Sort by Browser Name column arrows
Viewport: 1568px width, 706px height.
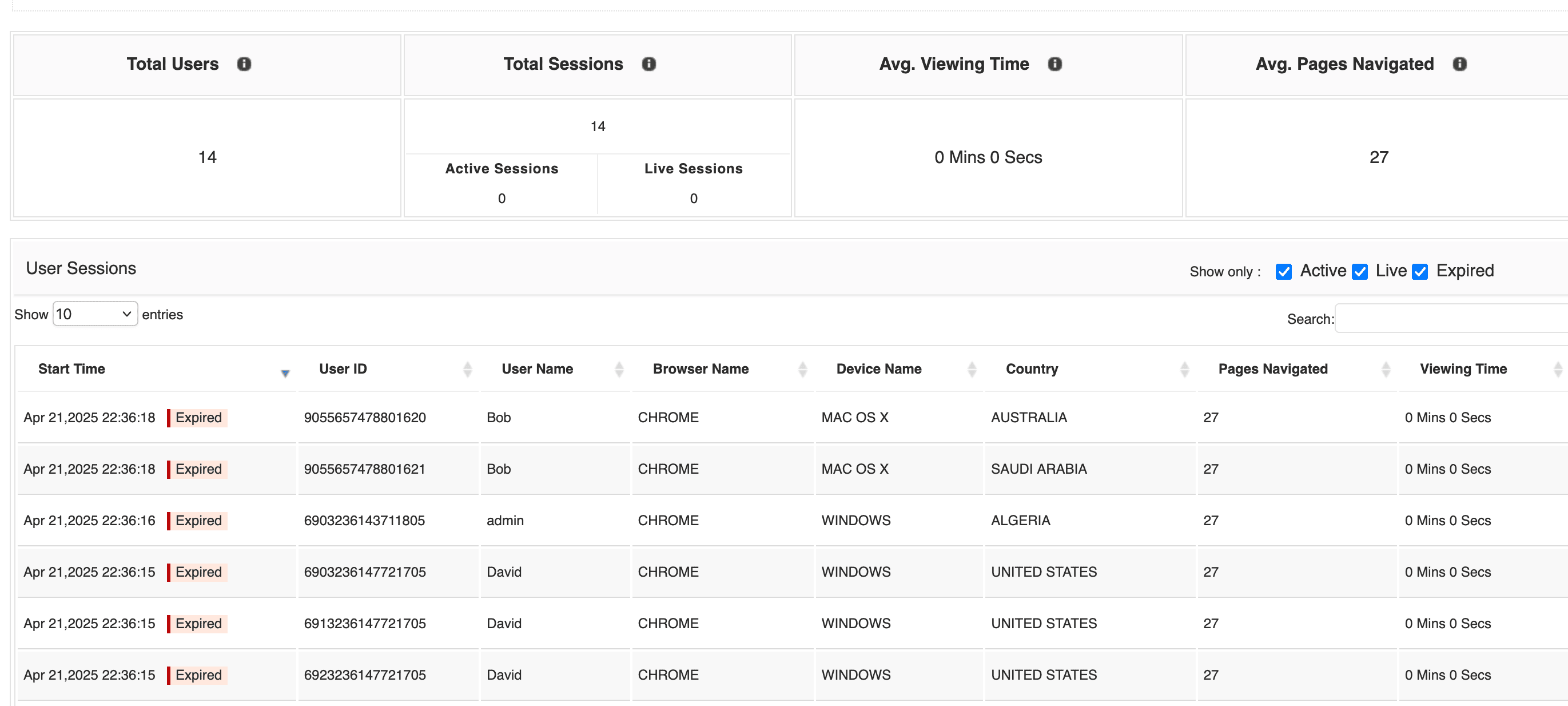802,369
